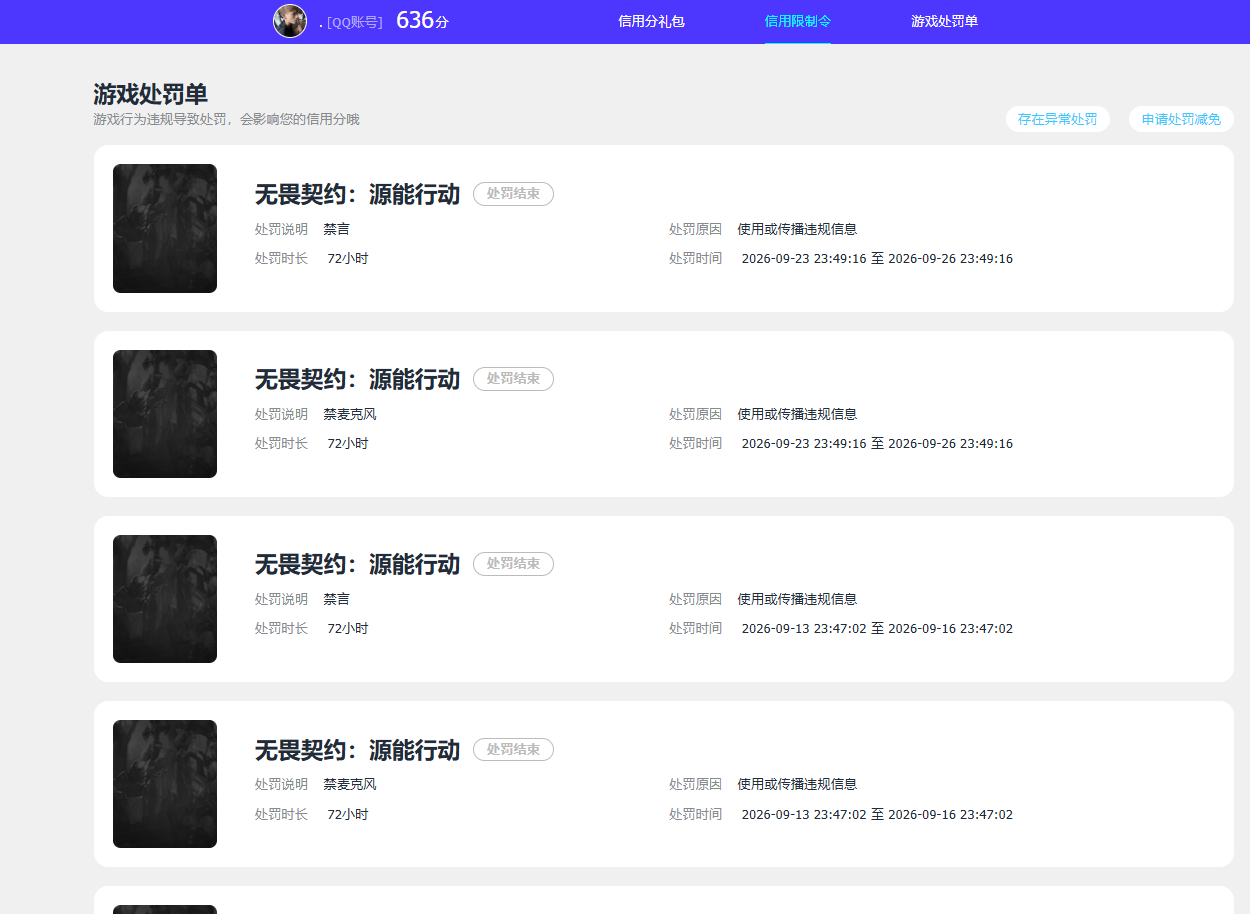1250x914 pixels.
Task: Click the 存在异常处罚 button
Action: (x=1057, y=119)
